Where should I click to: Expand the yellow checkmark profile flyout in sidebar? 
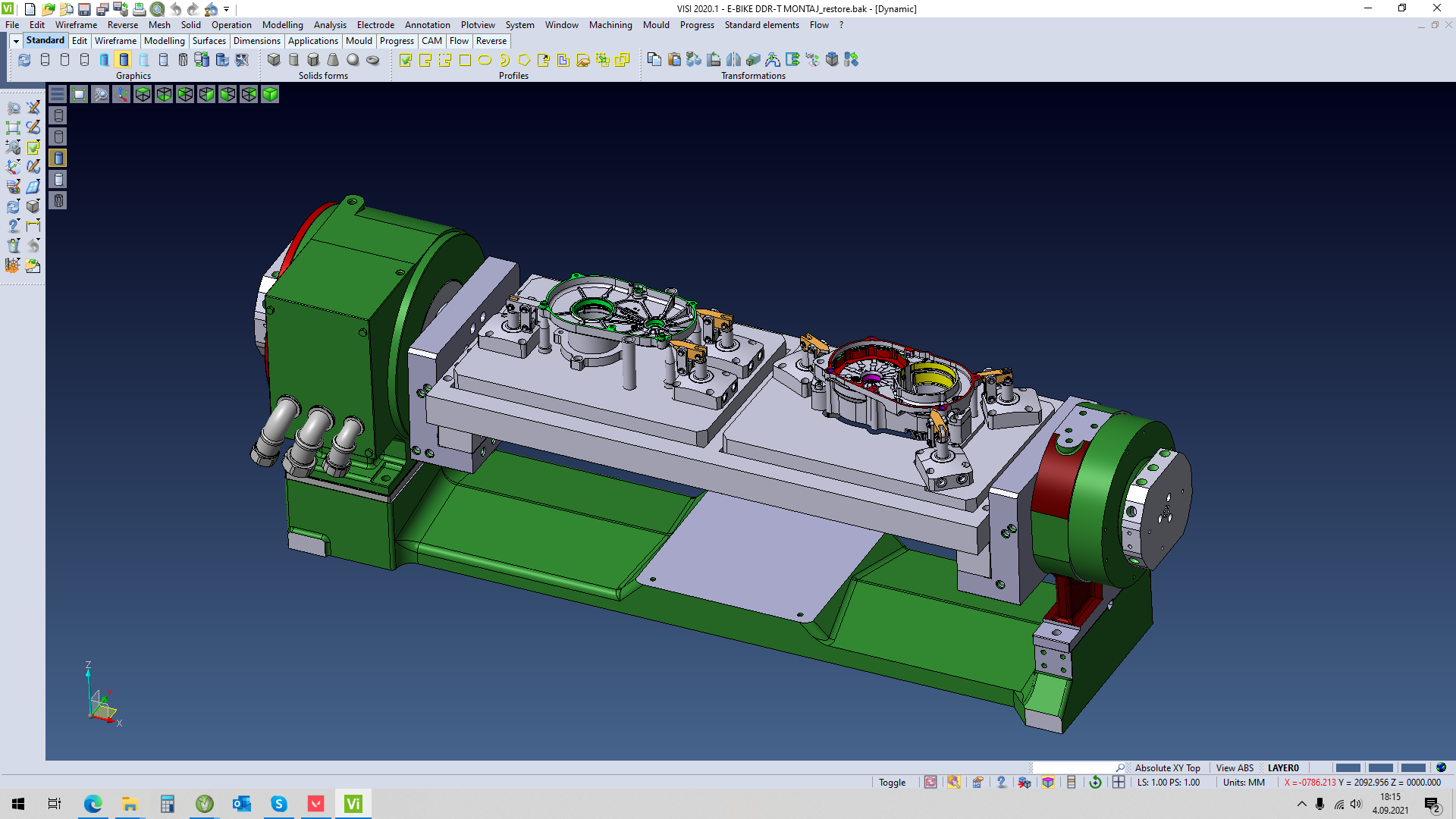(33, 147)
